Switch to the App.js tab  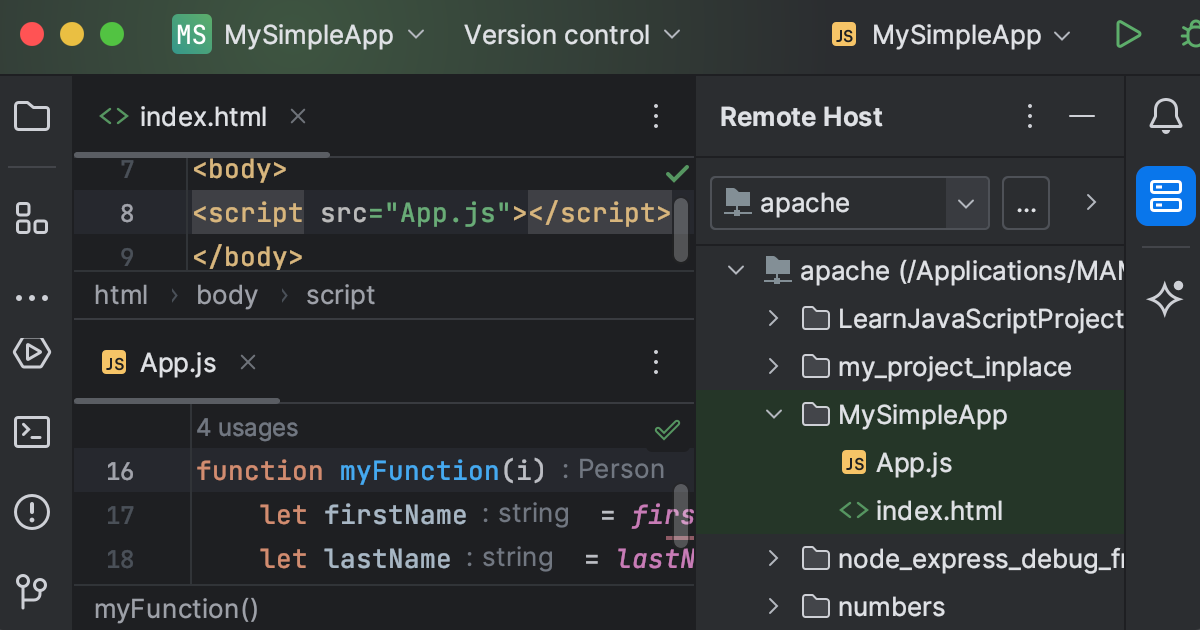coord(176,363)
